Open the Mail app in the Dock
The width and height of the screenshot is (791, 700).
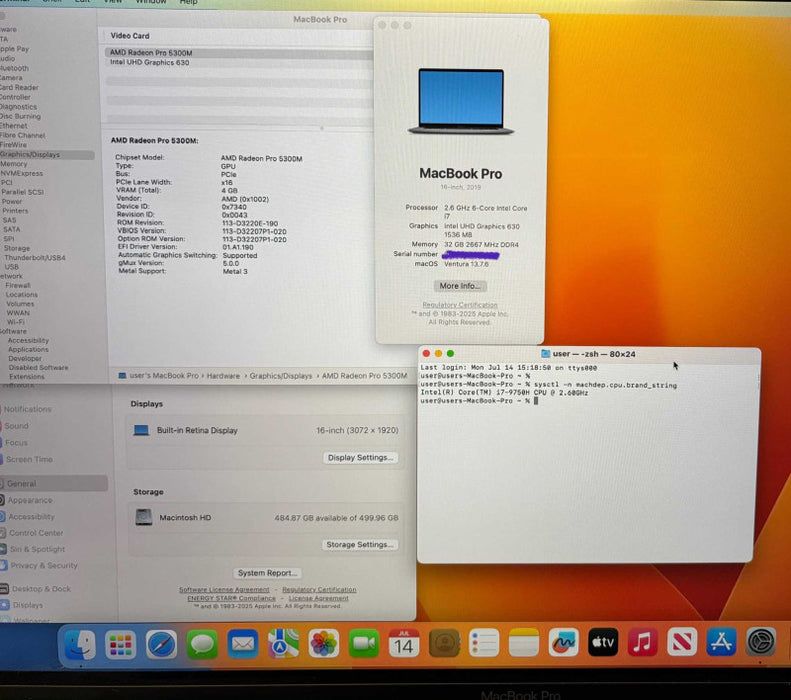(x=243, y=644)
